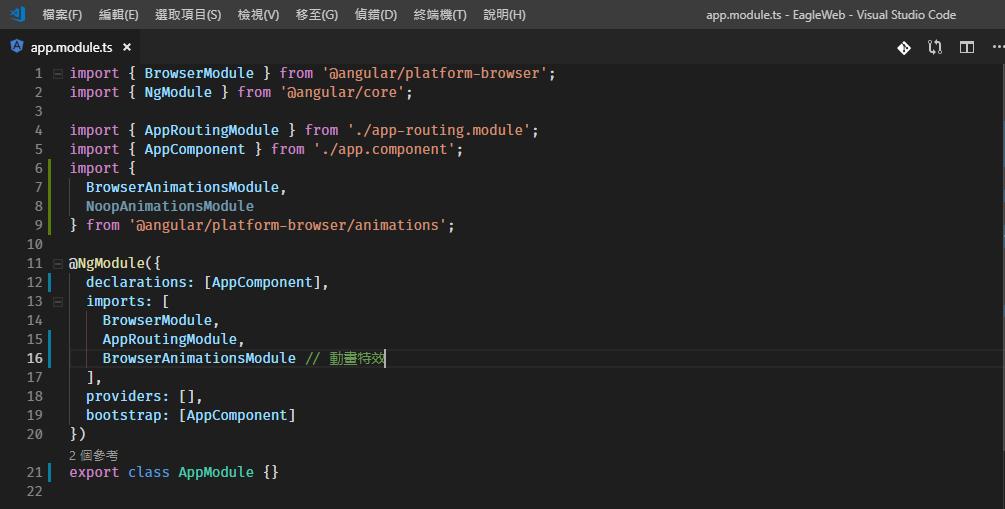Split the editor with the layout icon
The image size is (1005, 509).
coord(967,47)
